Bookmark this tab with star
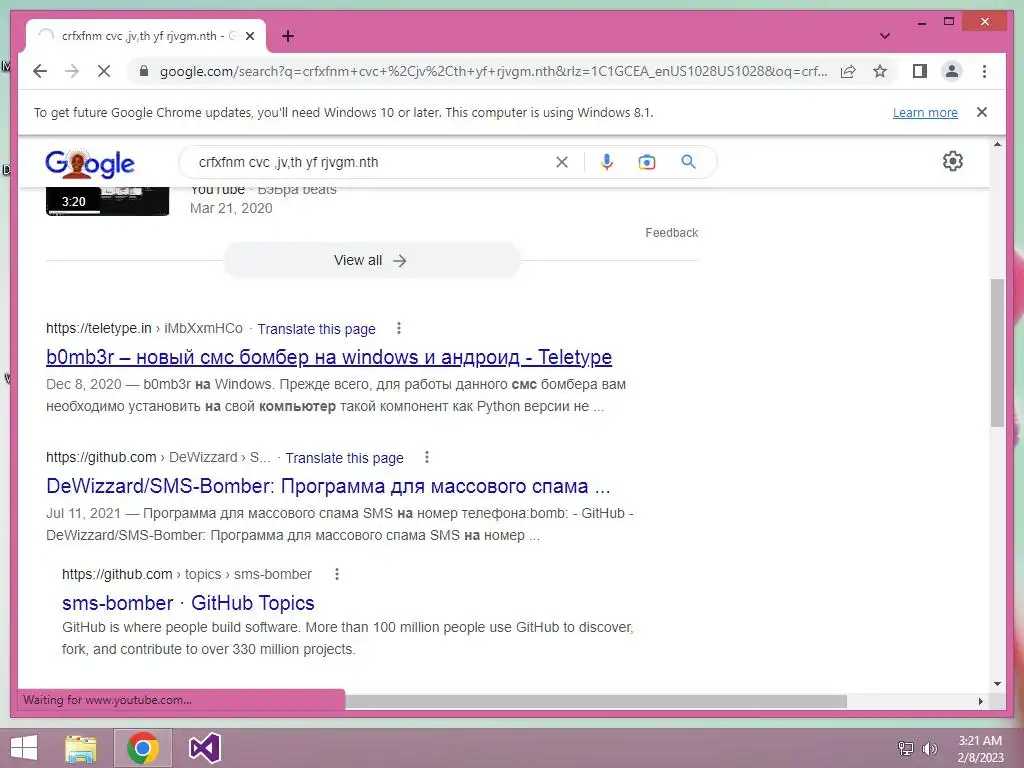Screen dimensions: 1024x768 click(880, 71)
